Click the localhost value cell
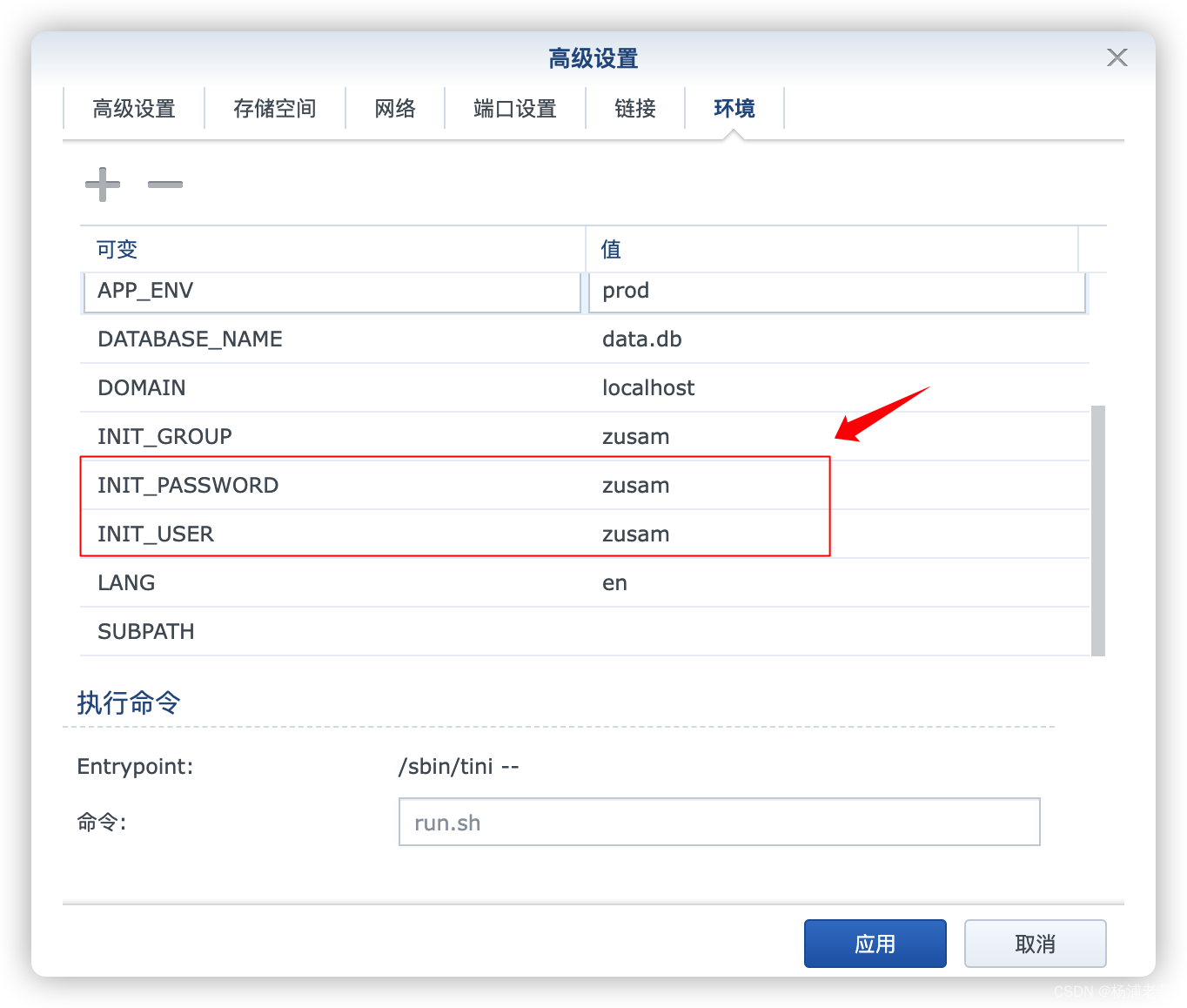Screen dimensions: 1187x1008 coord(837,387)
